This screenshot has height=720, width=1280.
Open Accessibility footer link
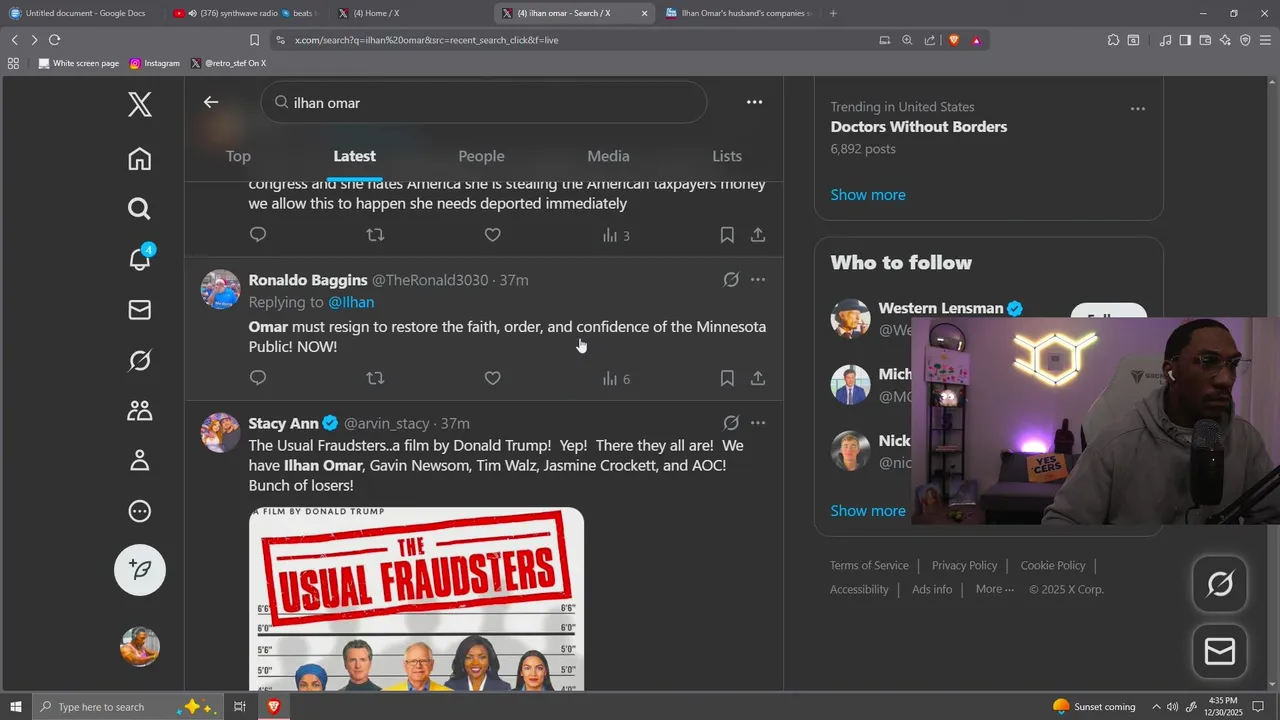(x=859, y=590)
